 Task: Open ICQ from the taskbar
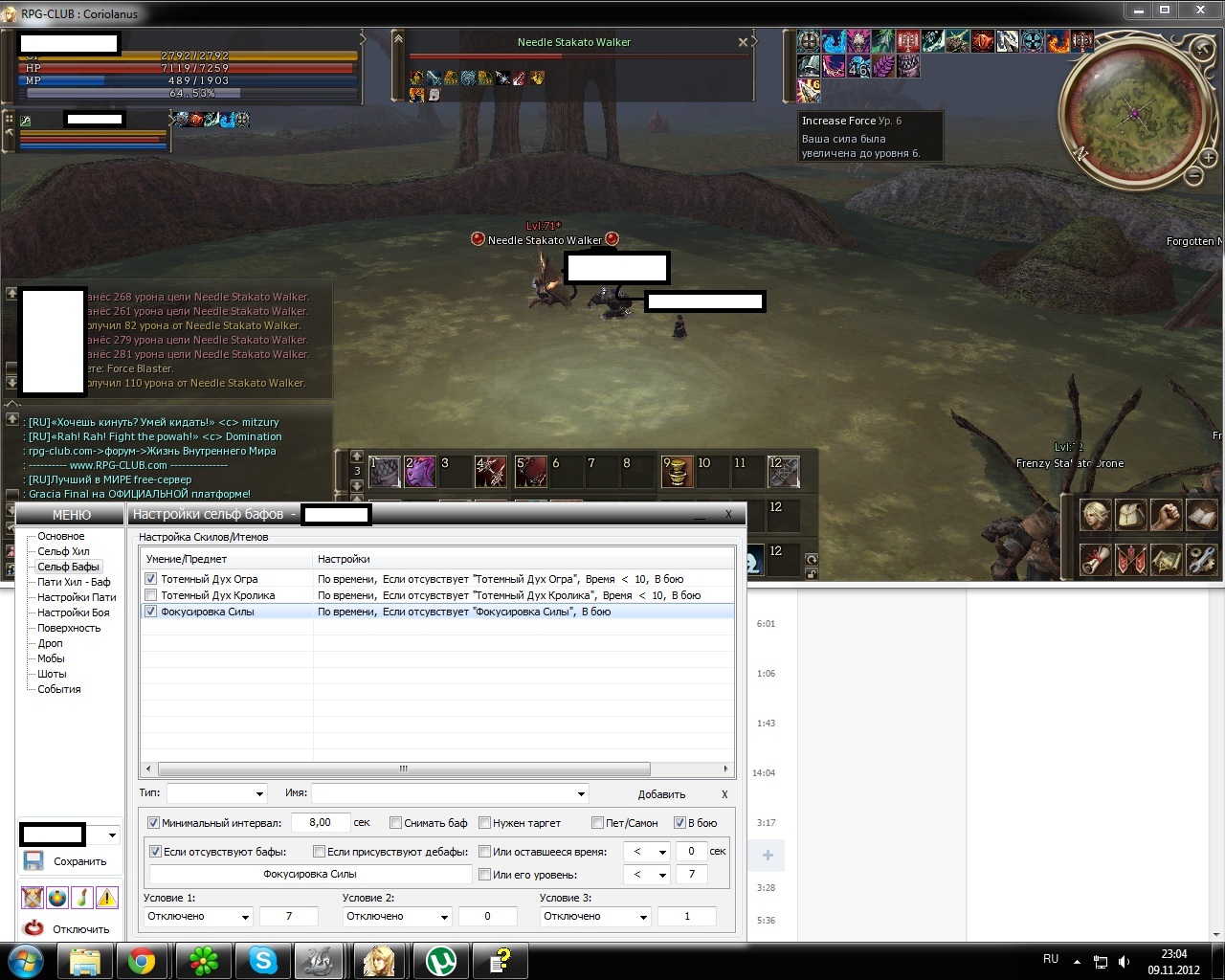click(x=203, y=960)
